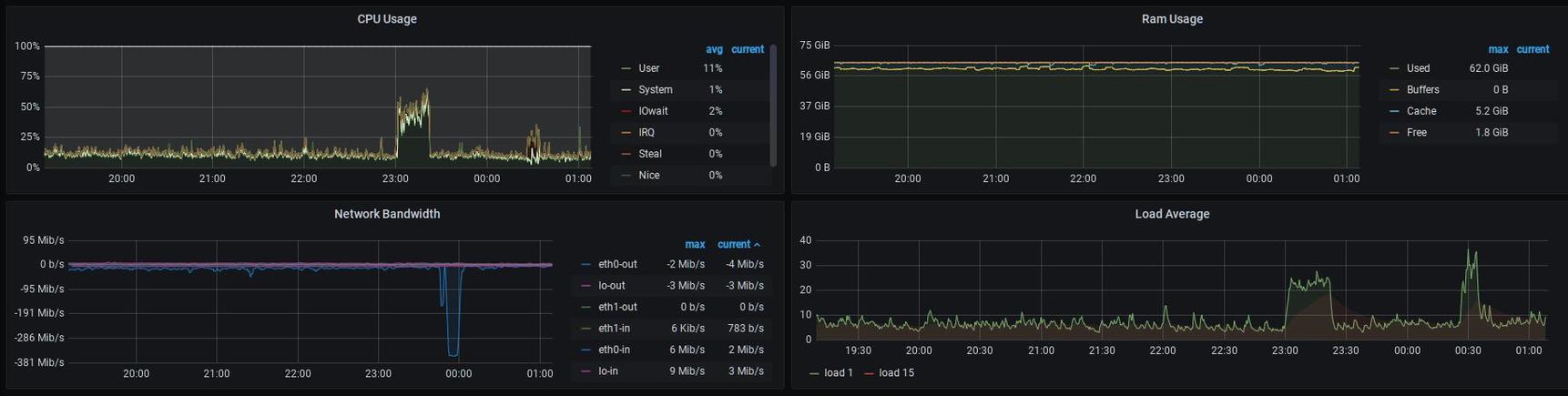The height and width of the screenshot is (396, 1568).
Task: Sort the CPU legend by avg column
Action: pos(714,49)
